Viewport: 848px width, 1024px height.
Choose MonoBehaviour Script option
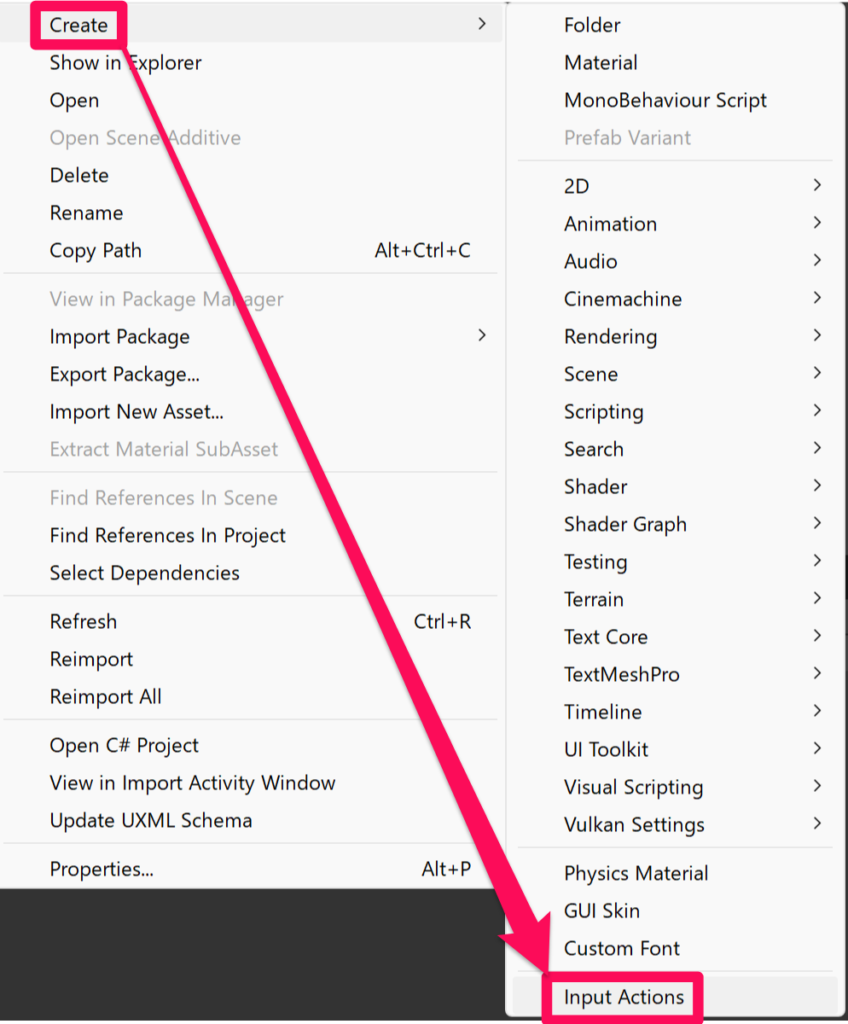(x=665, y=100)
